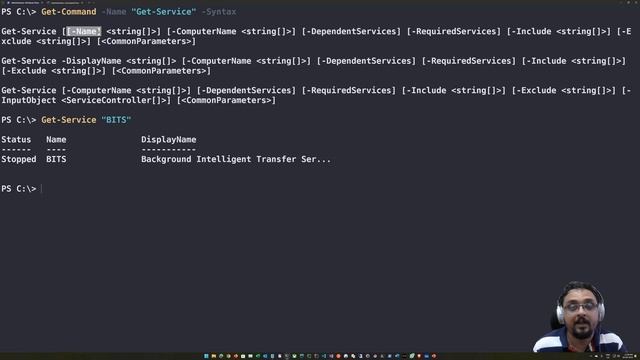Viewport: 640px width, 360px height.
Task: Click [-RequiredServices] in the first syntax line
Action: click(453, 31)
